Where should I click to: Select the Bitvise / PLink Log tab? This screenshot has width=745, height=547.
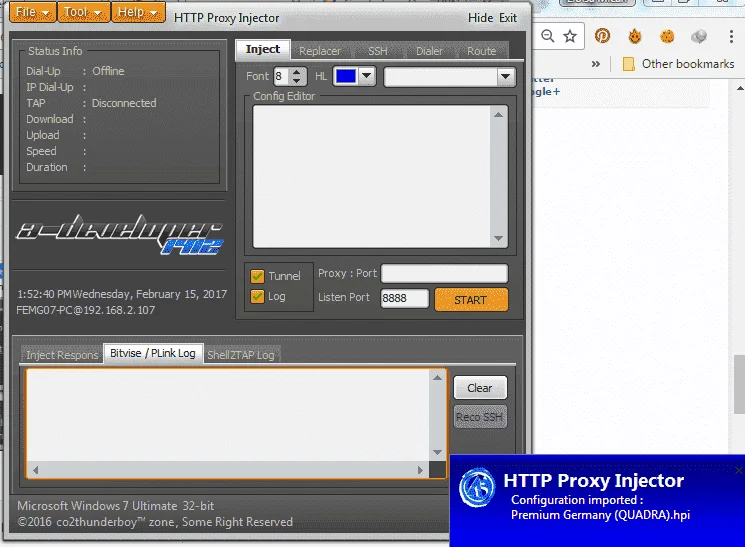[x=153, y=354]
